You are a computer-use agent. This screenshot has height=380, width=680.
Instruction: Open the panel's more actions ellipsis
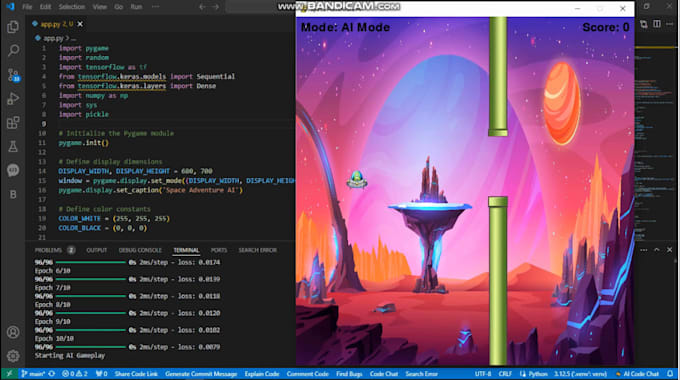click(644, 250)
